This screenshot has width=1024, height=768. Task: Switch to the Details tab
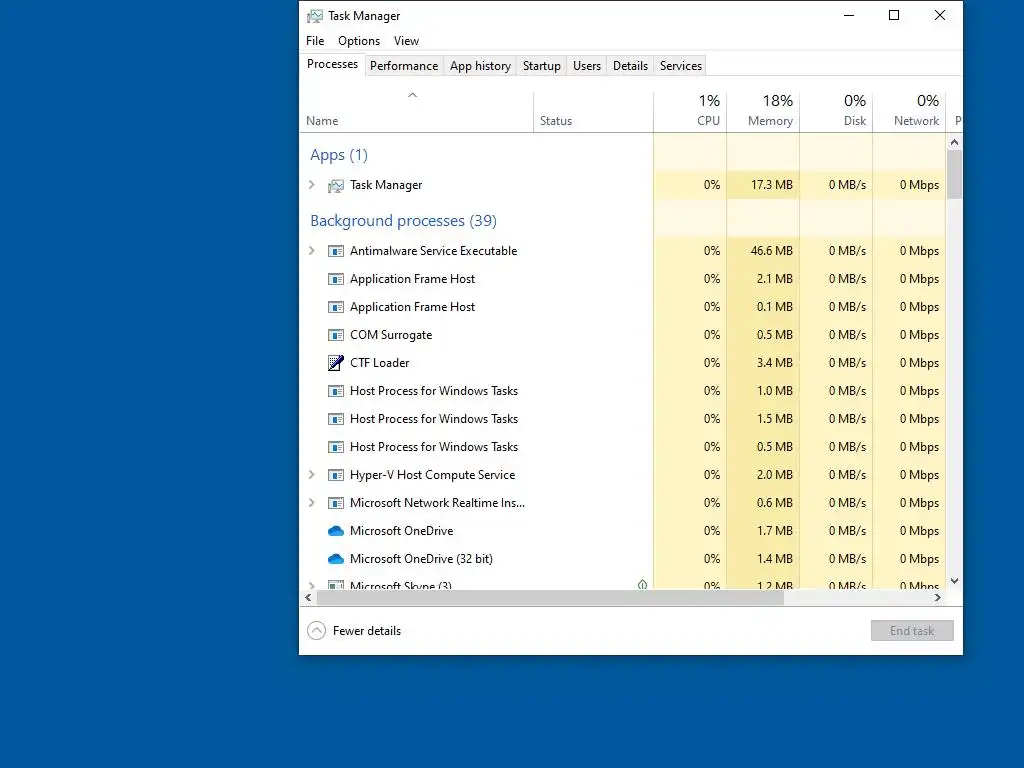point(630,66)
